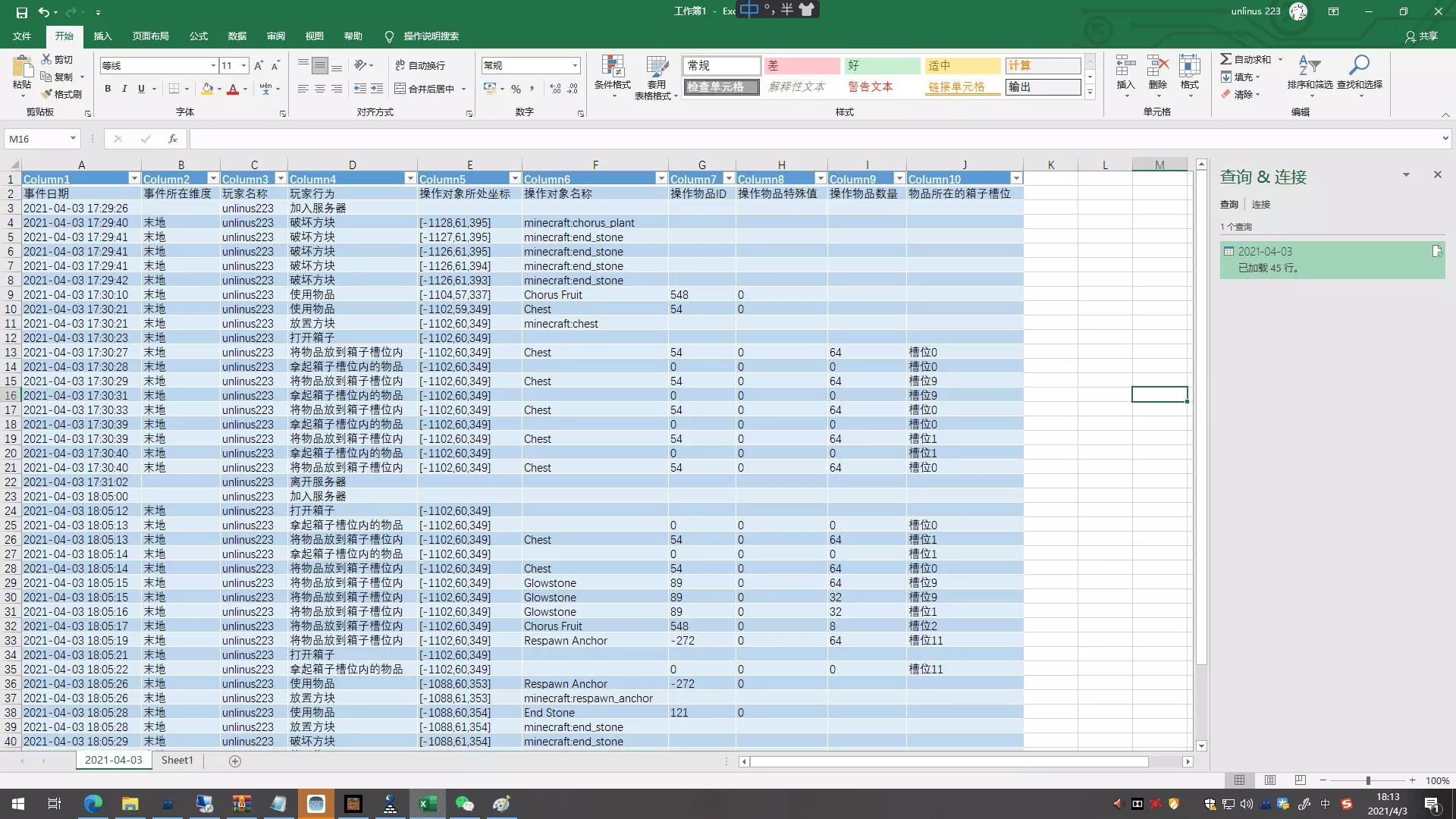Click the 共享 (Share) button
This screenshot has width=1456, height=819.
tap(1420, 36)
